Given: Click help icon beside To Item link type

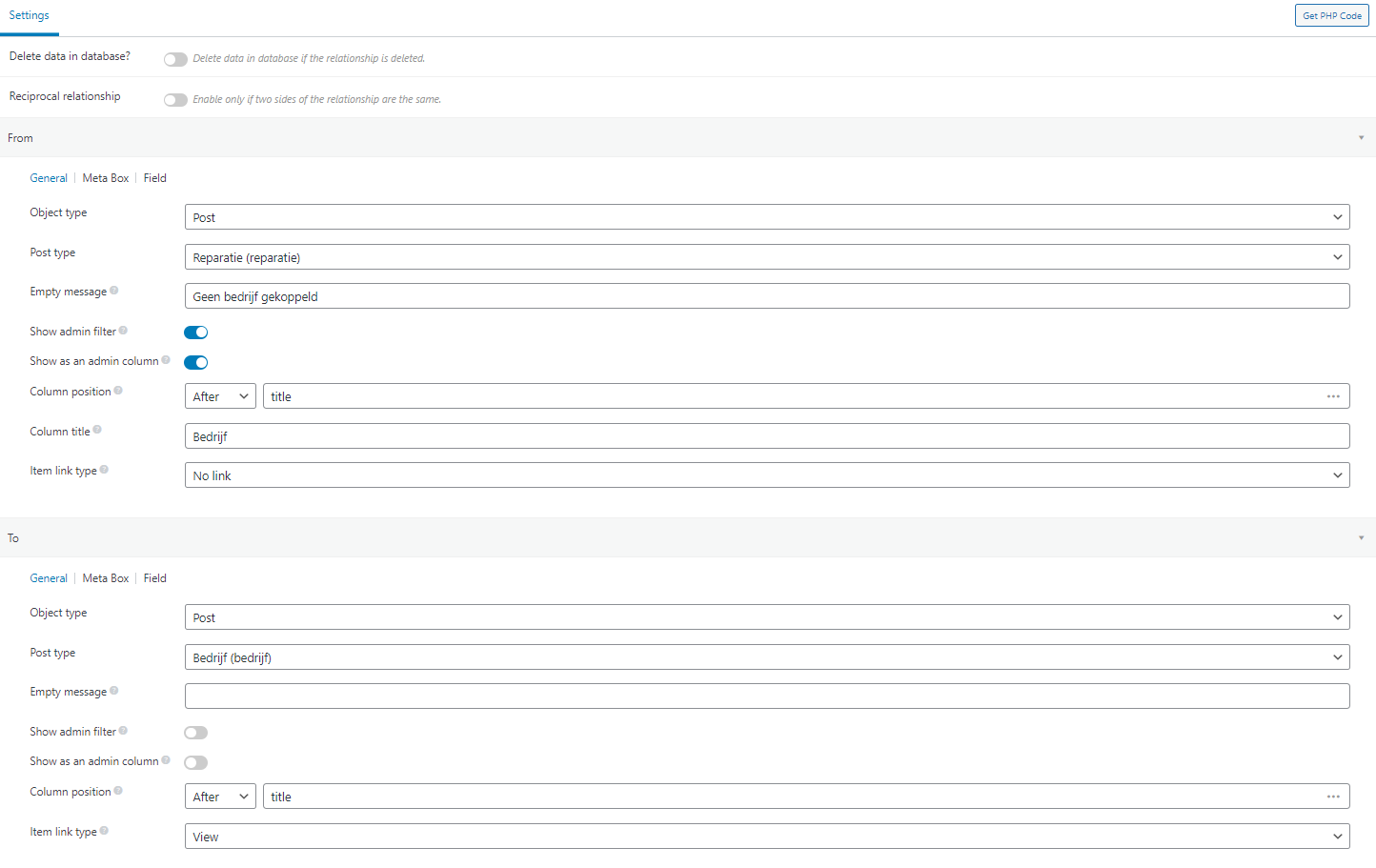Looking at the screenshot, I should tap(104, 830).
